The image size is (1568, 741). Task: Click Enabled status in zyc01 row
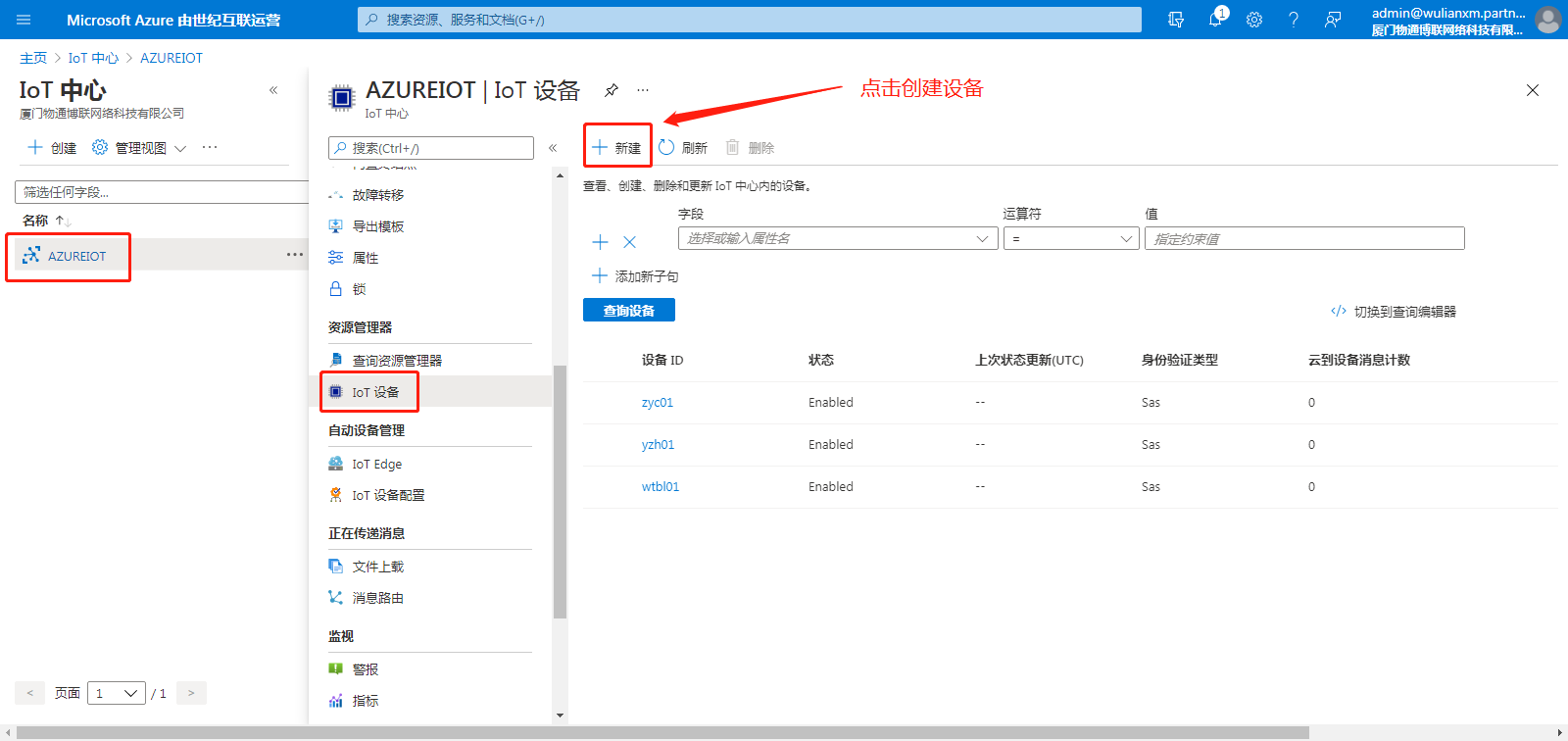[x=831, y=403]
